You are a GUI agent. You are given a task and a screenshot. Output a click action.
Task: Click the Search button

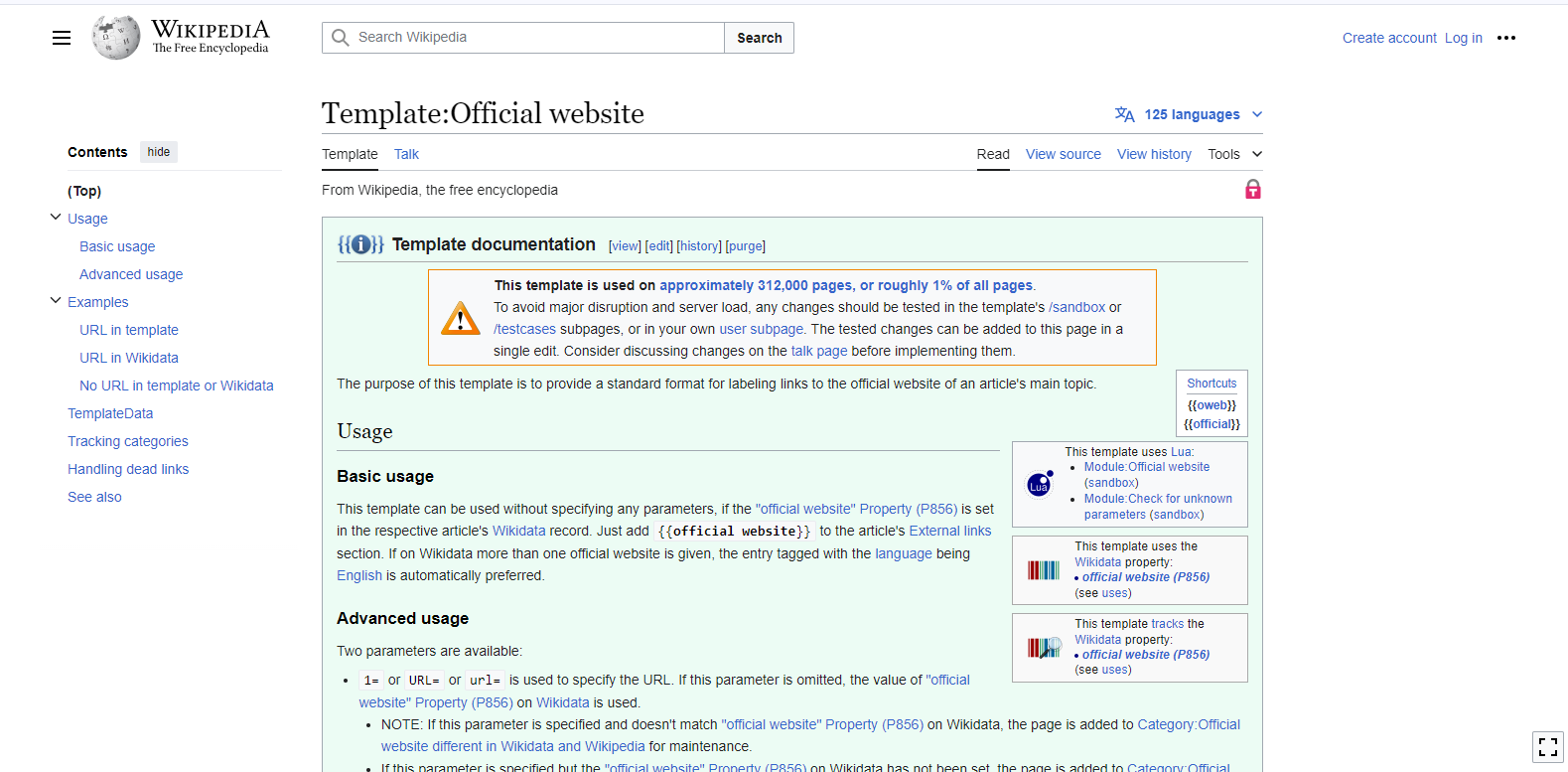760,38
